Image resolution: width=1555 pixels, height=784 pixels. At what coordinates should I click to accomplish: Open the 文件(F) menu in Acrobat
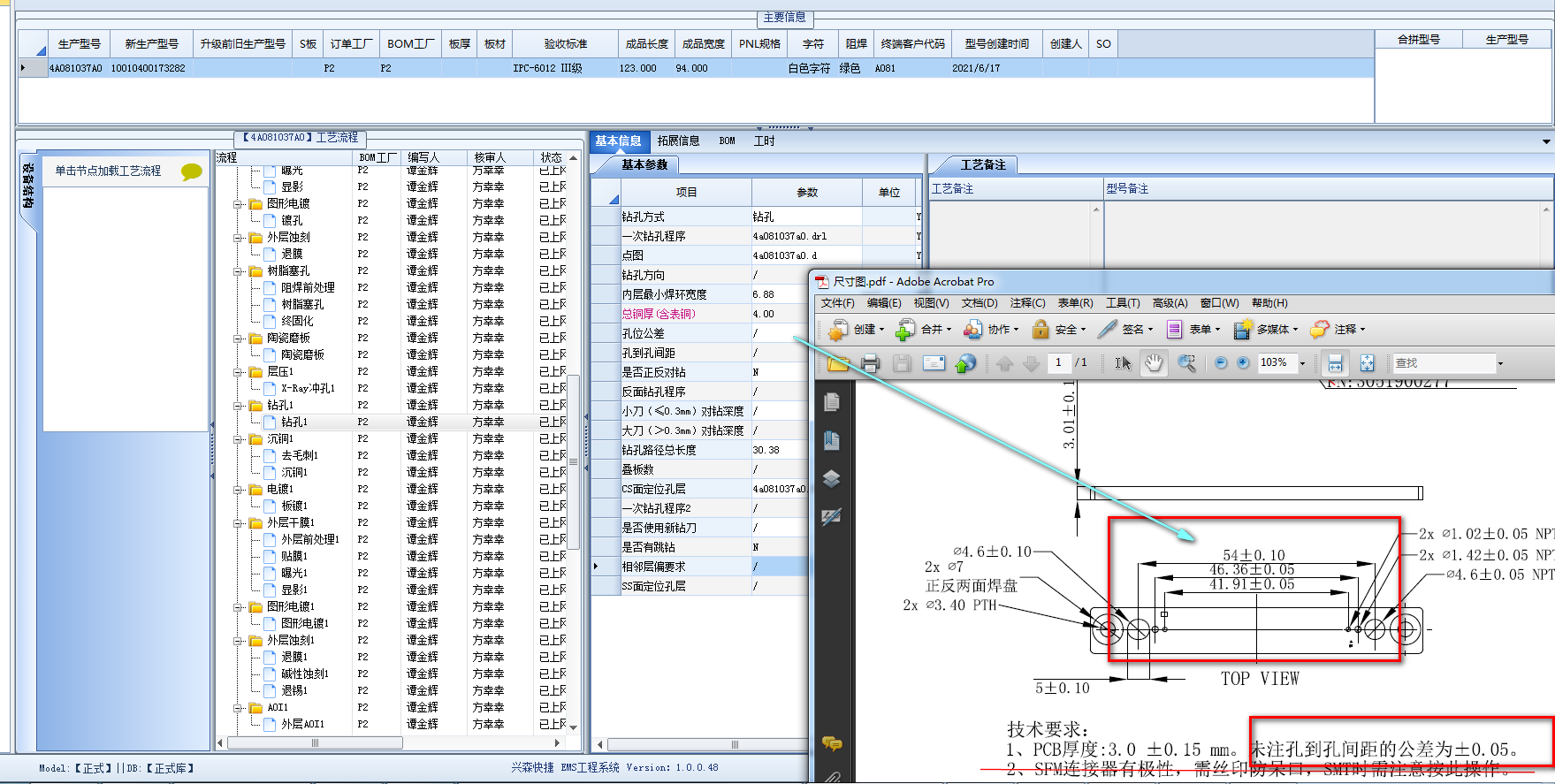click(837, 303)
